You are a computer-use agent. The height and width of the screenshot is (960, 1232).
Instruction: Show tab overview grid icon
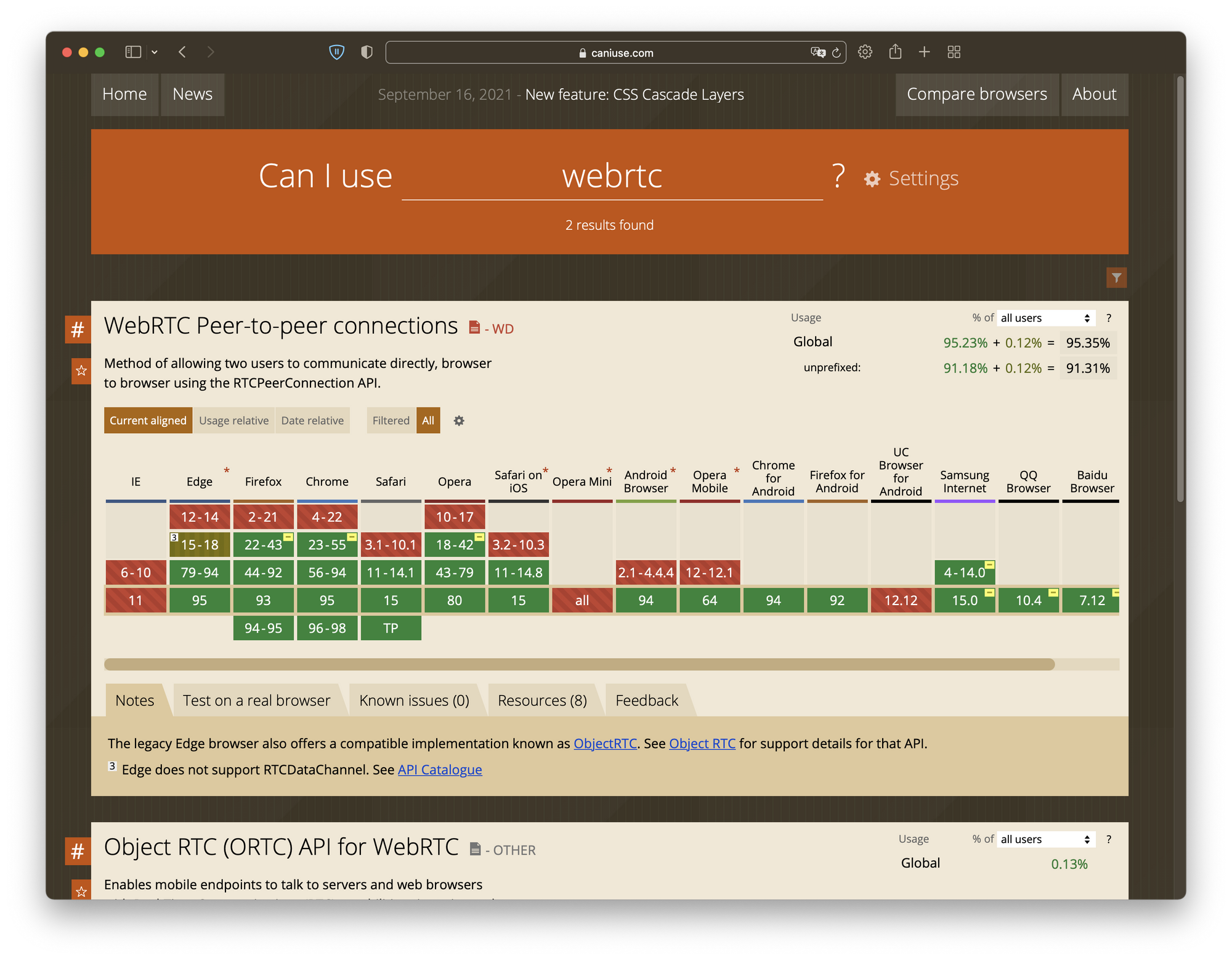click(954, 52)
